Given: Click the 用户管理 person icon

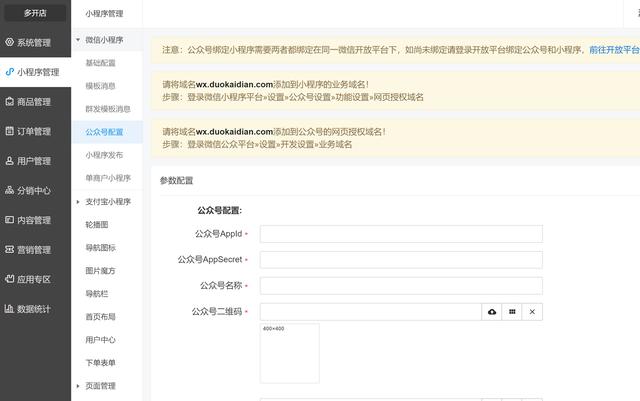Looking at the screenshot, I should click(9, 161).
